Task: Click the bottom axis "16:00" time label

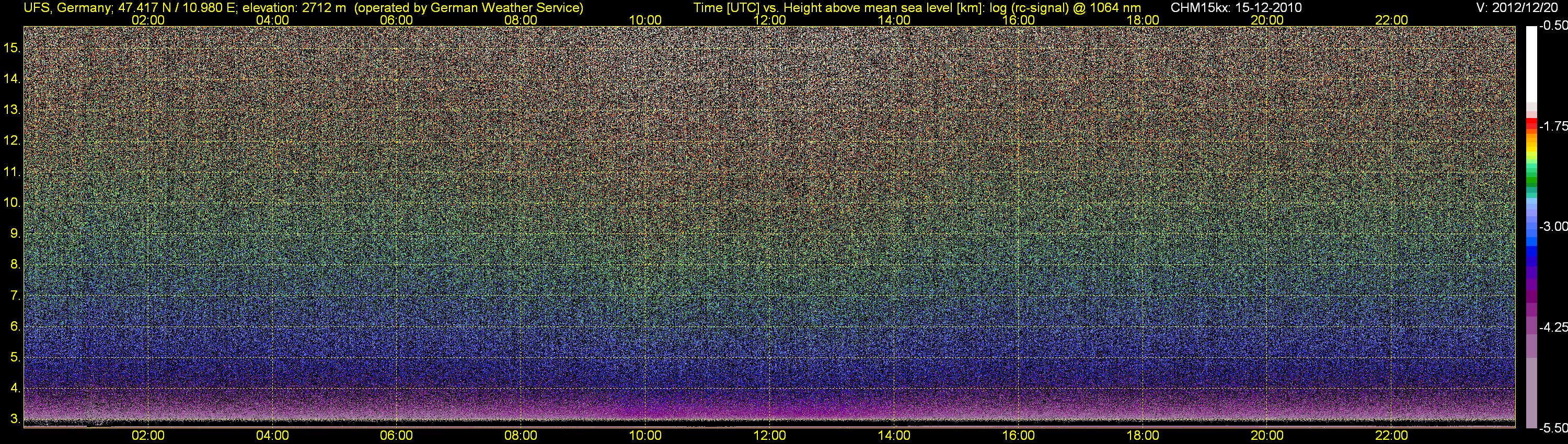Action: tap(1018, 436)
